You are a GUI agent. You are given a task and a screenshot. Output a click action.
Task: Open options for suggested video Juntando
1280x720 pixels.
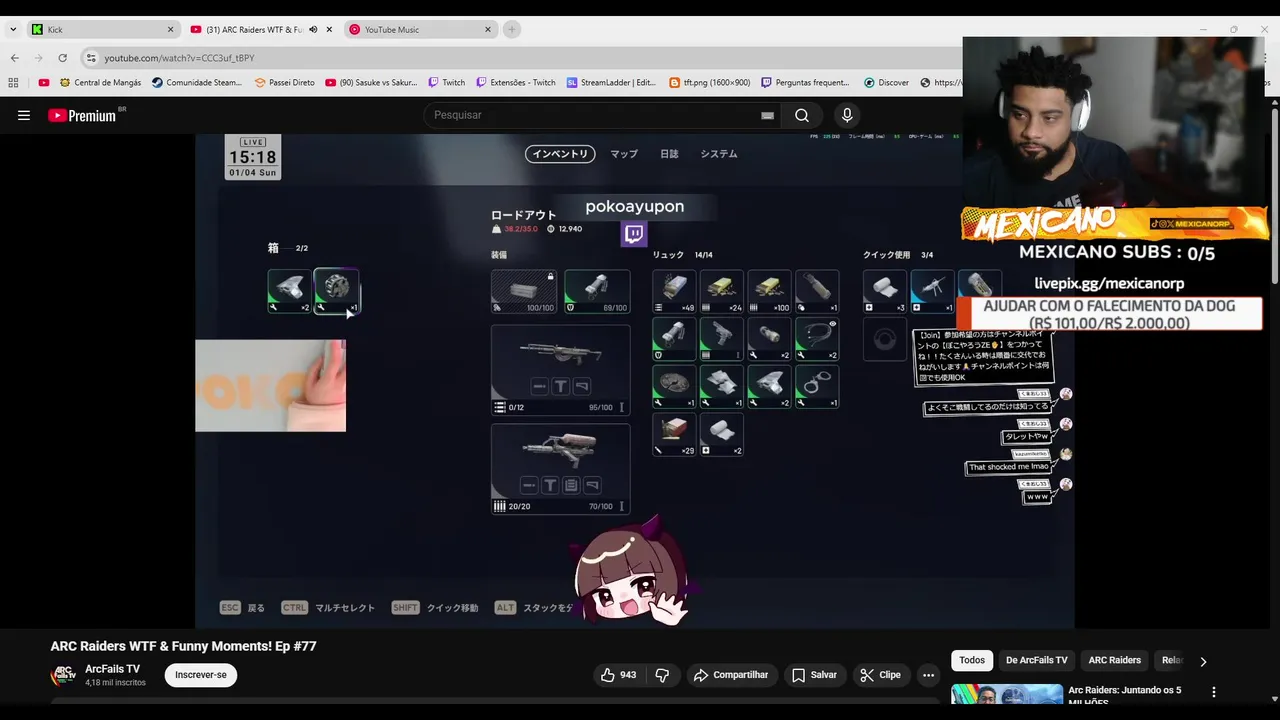(x=1214, y=692)
